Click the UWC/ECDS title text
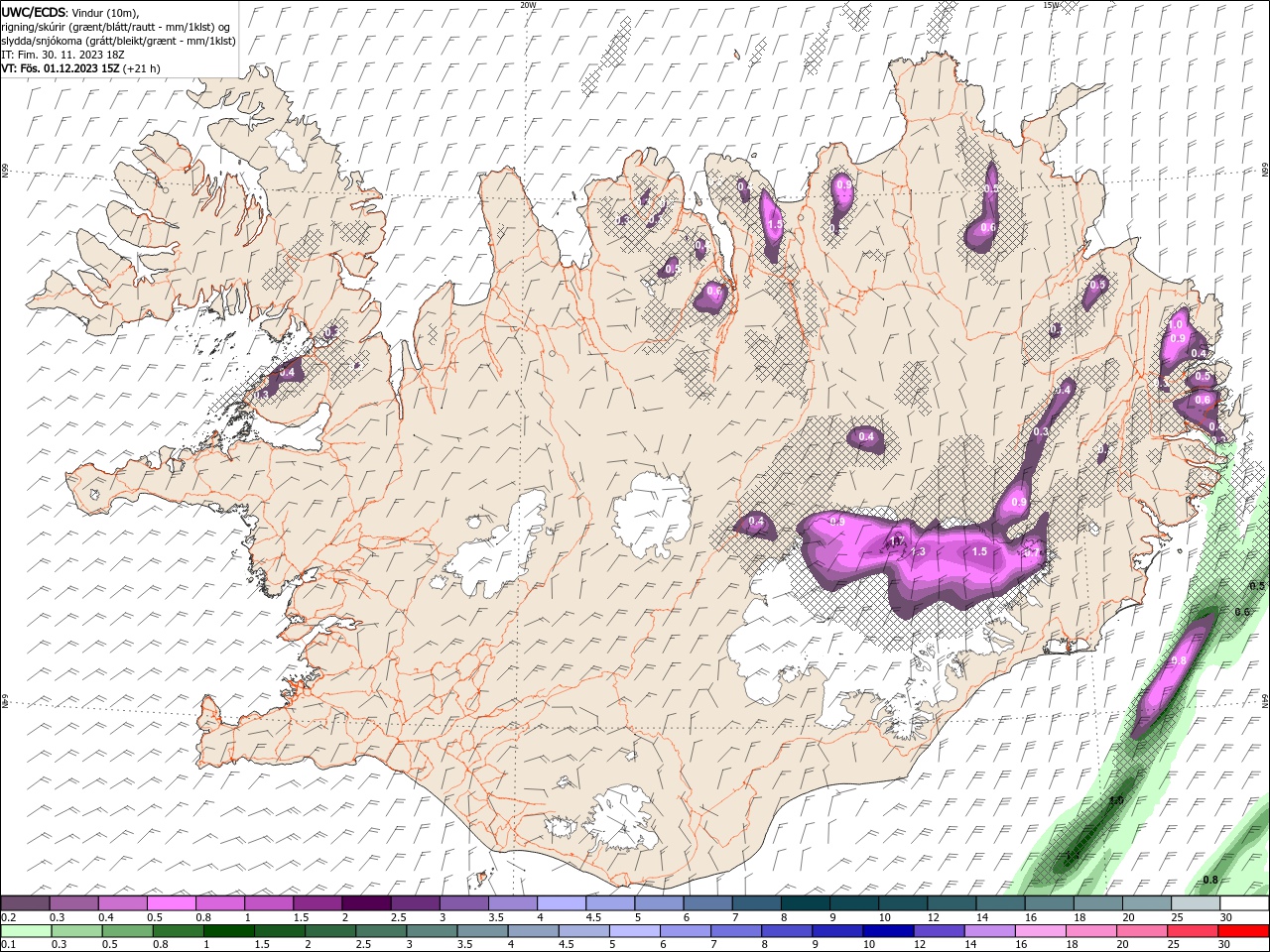1270x952 pixels. 34,11
